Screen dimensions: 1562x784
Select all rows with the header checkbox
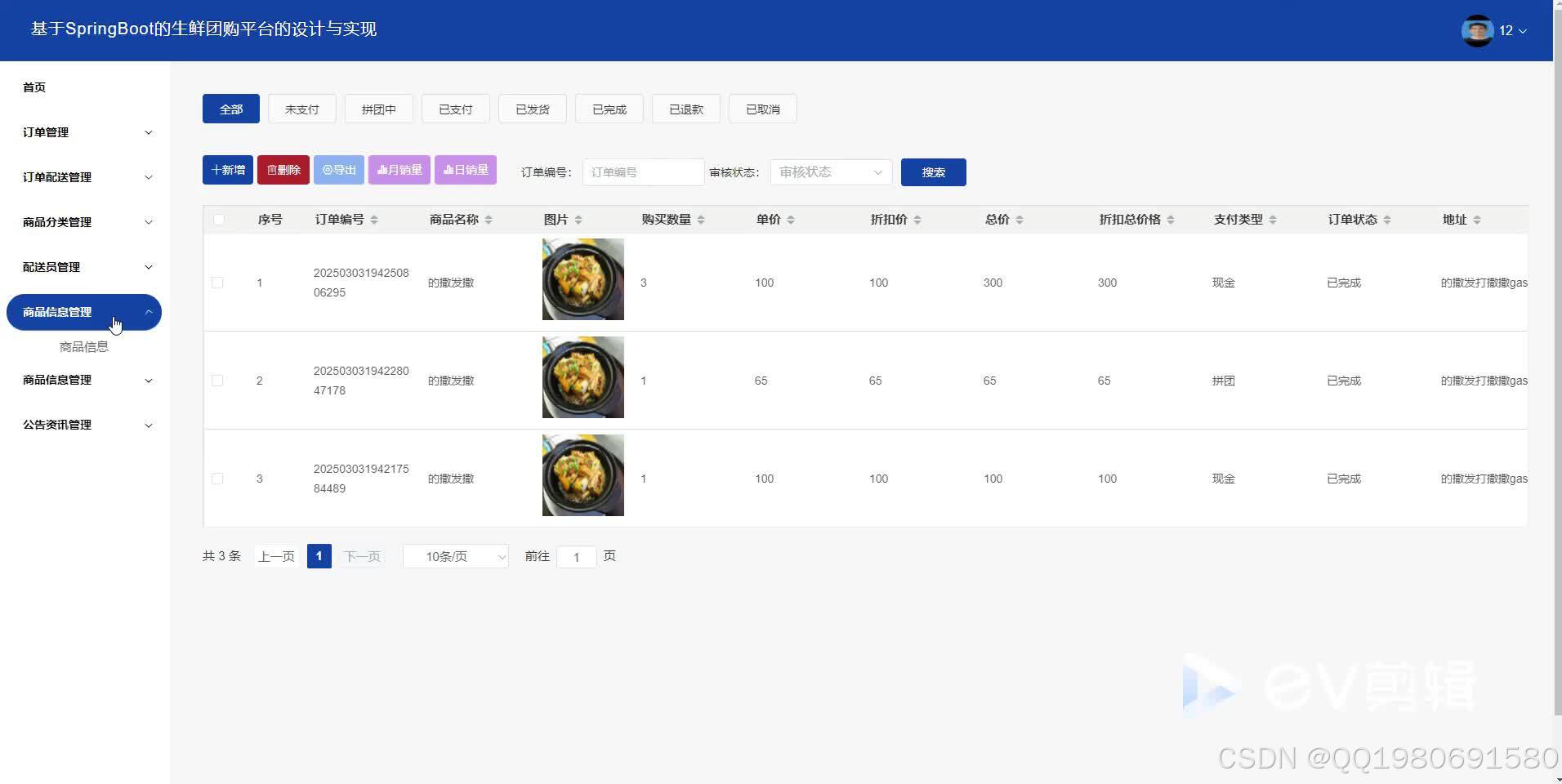point(218,220)
